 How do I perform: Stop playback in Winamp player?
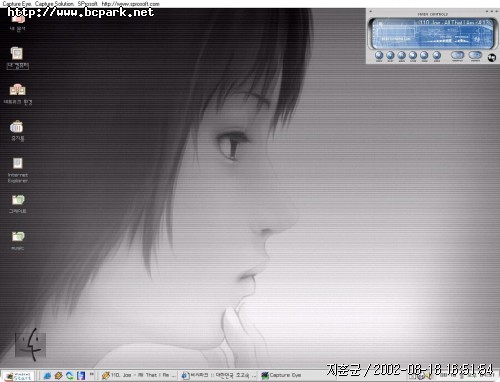point(413,55)
